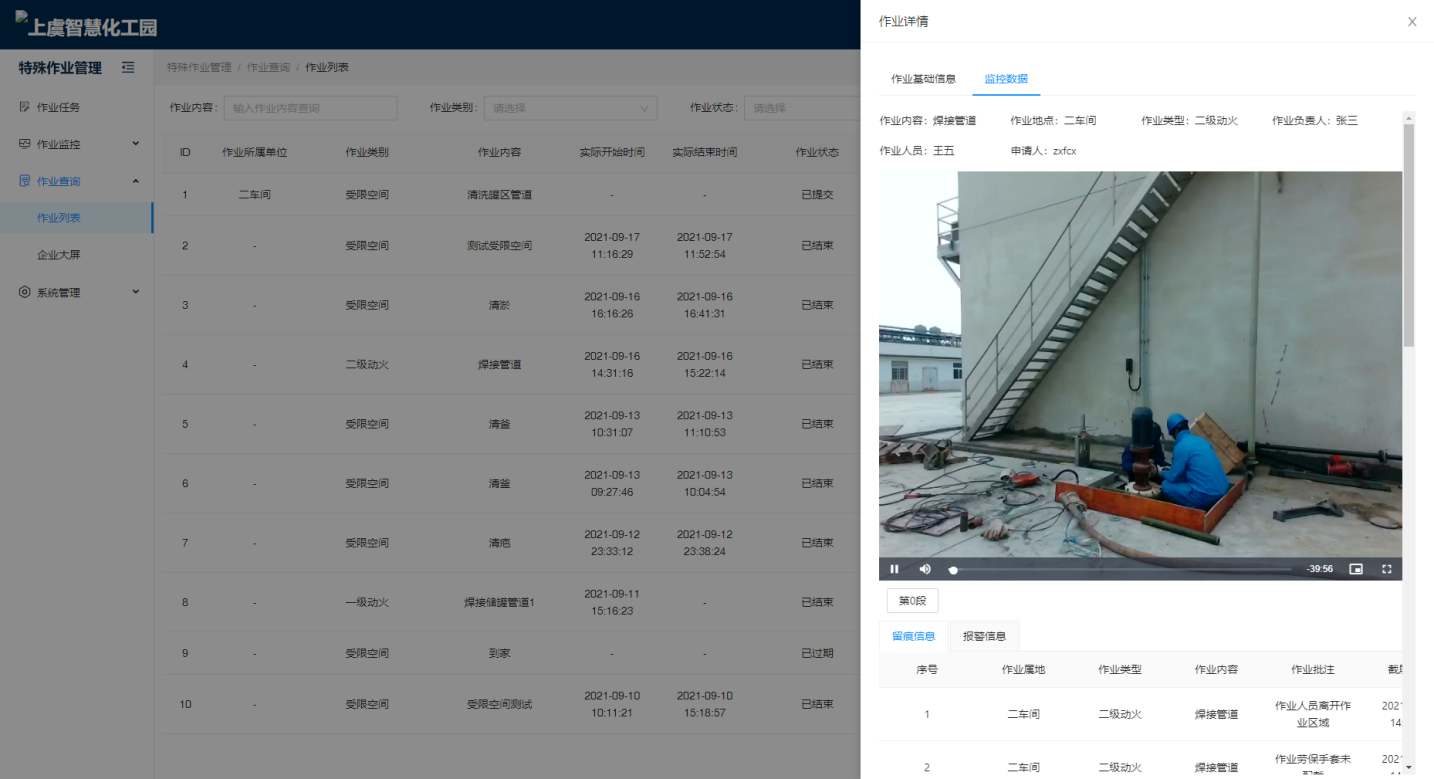Click the 作业任务 sidebar icon
Viewport: 1434px width, 779px height.
[25, 107]
